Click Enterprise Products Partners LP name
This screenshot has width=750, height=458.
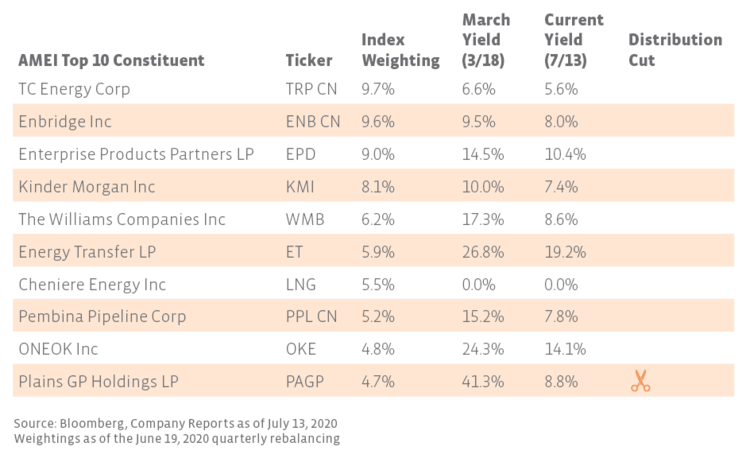coord(138,154)
